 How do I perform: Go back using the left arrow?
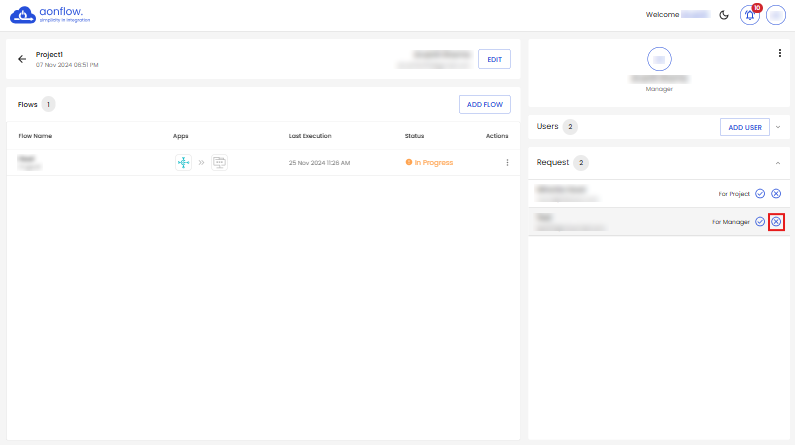tap(22, 59)
